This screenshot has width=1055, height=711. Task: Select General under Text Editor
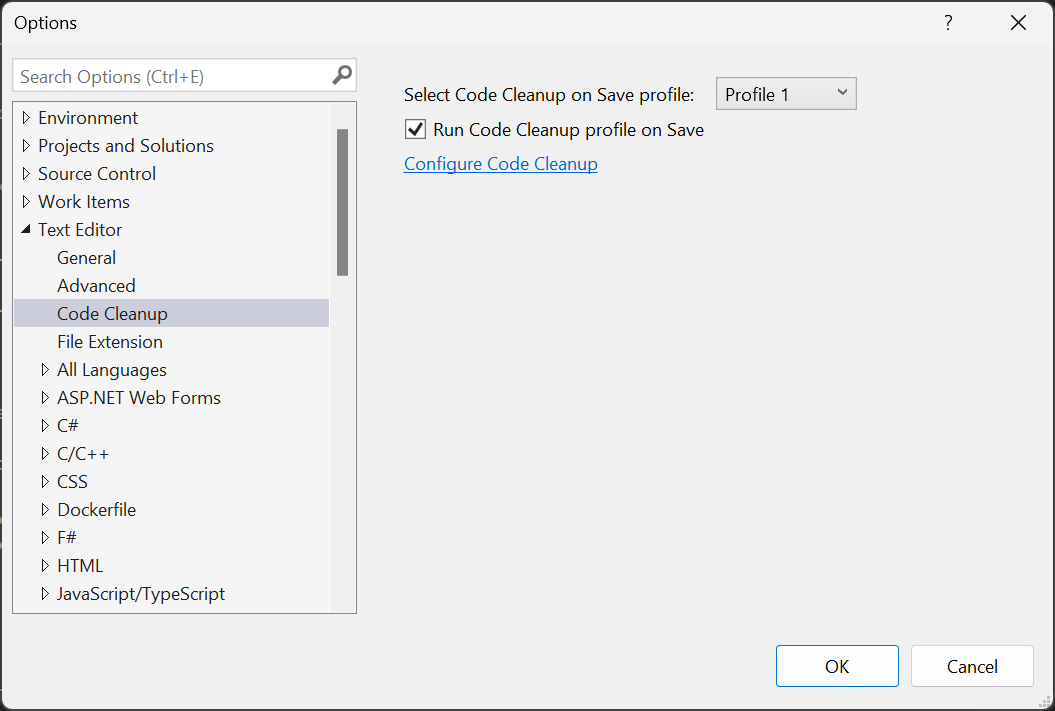coord(86,258)
